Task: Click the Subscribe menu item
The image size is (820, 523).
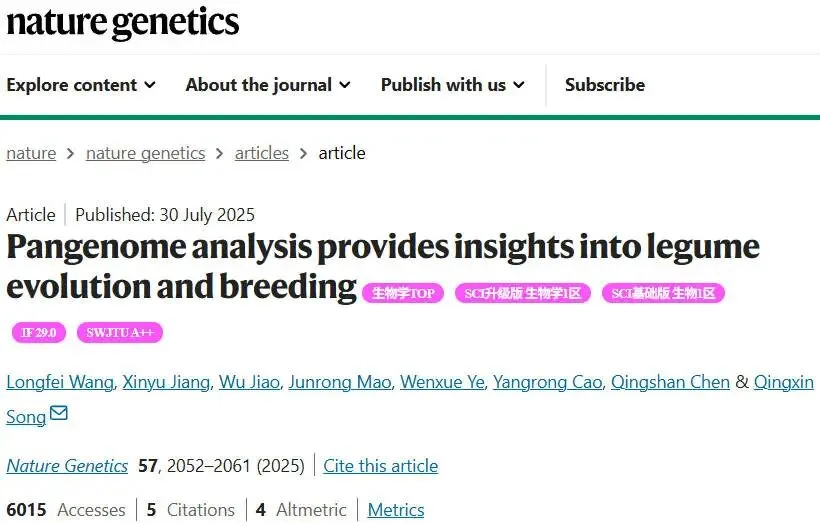Action: pyautogui.click(x=604, y=85)
